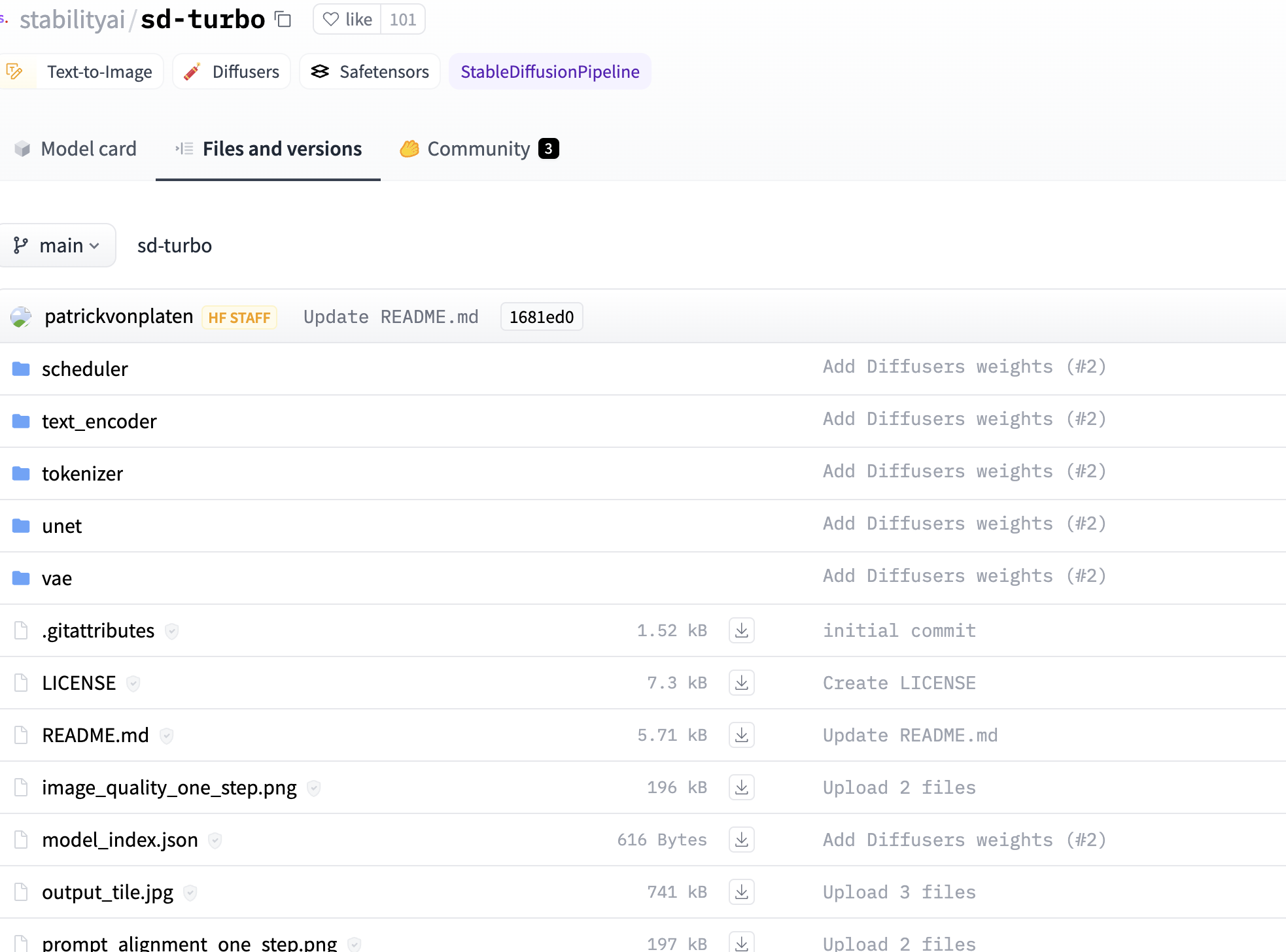The height and width of the screenshot is (952, 1286).
Task: Click the shield next to output_tile.jpg
Action: pos(190,893)
